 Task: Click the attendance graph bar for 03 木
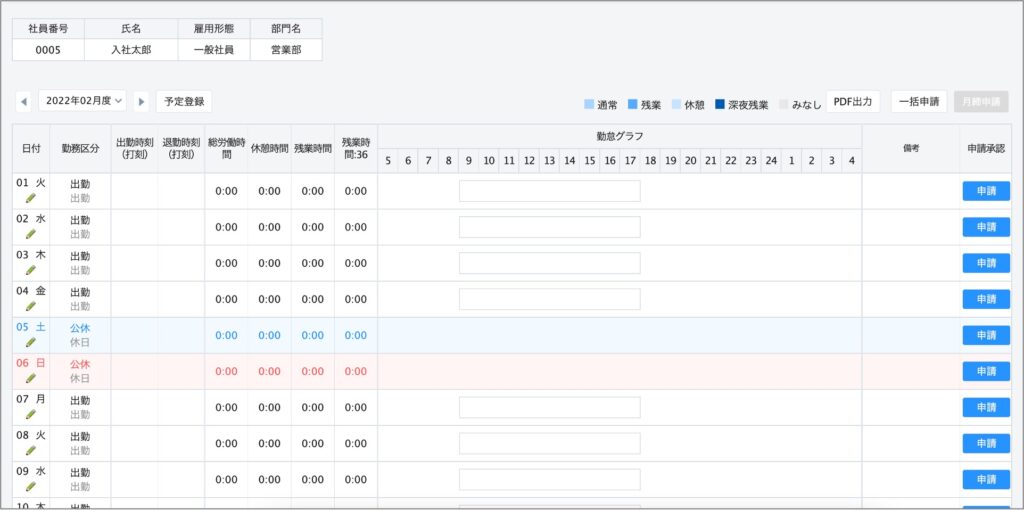pos(549,263)
